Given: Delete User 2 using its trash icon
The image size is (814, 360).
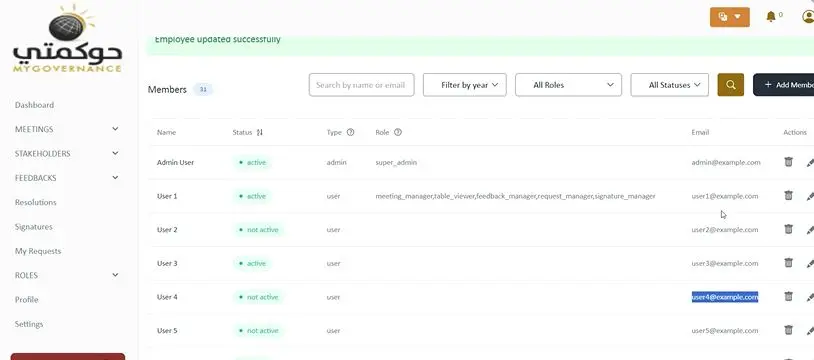Looking at the screenshot, I should click(788, 229).
